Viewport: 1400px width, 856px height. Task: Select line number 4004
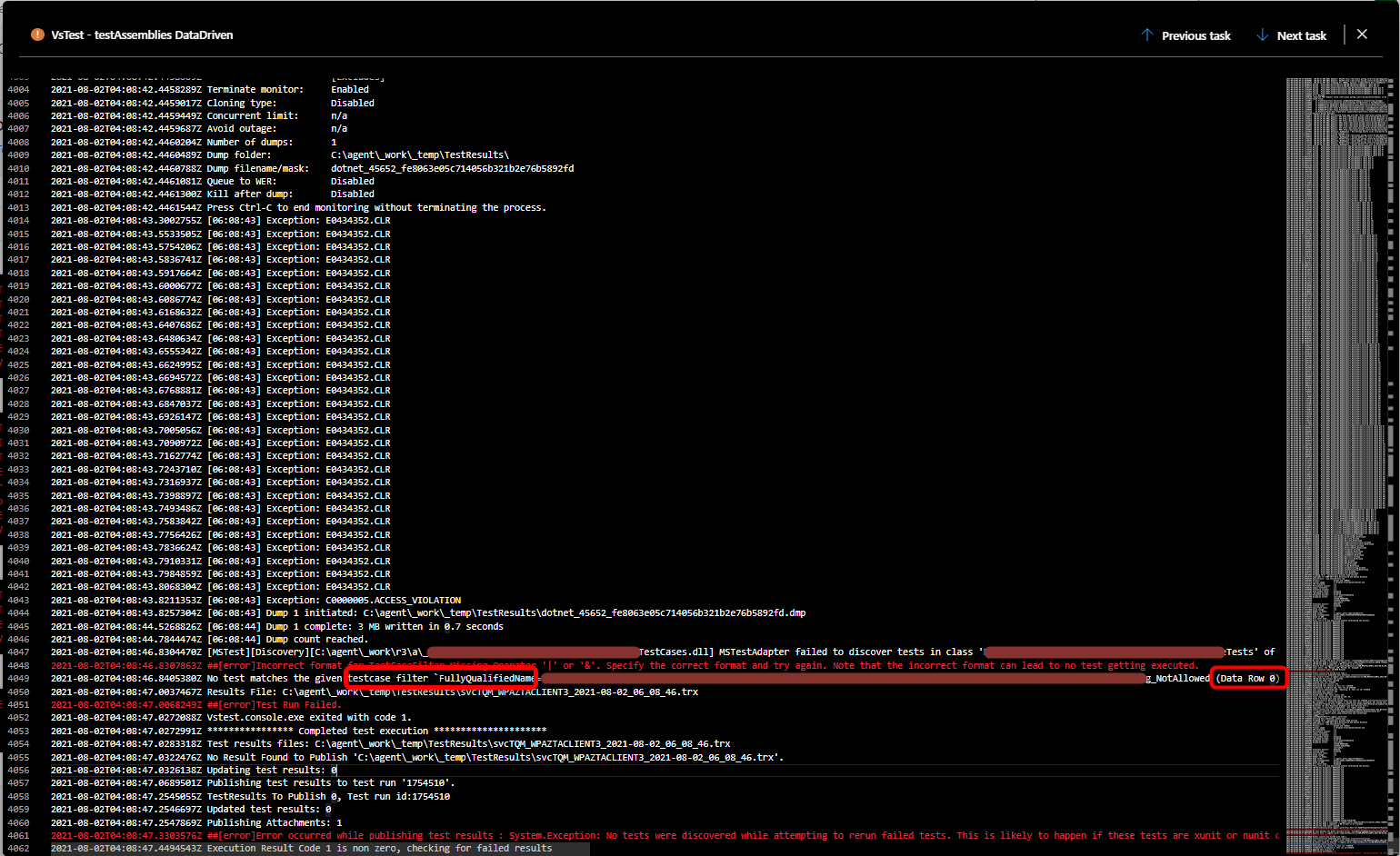tap(18, 89)
